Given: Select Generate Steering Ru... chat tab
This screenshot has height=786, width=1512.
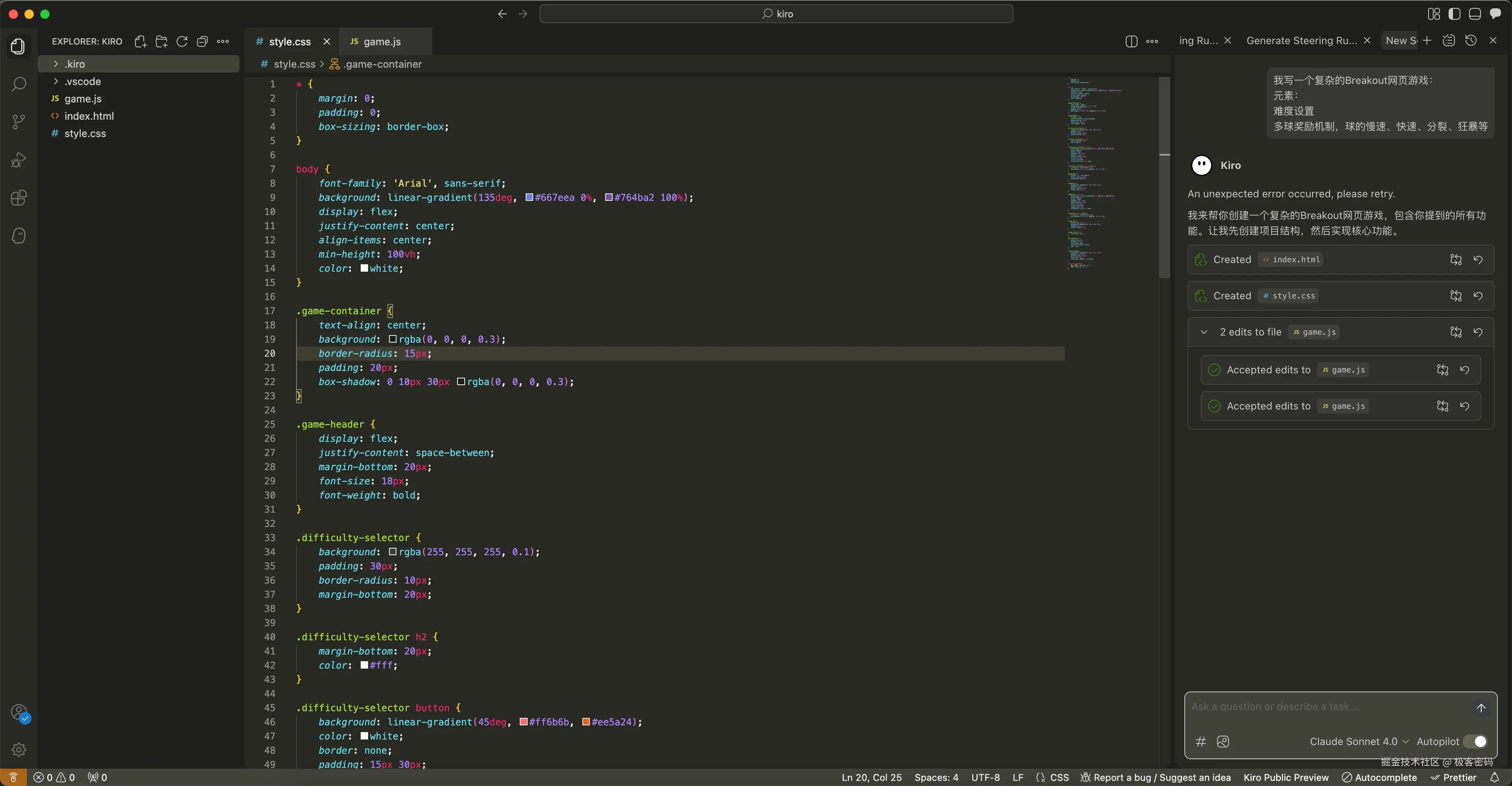Looking at the screenshot, I should (1301, 41).
